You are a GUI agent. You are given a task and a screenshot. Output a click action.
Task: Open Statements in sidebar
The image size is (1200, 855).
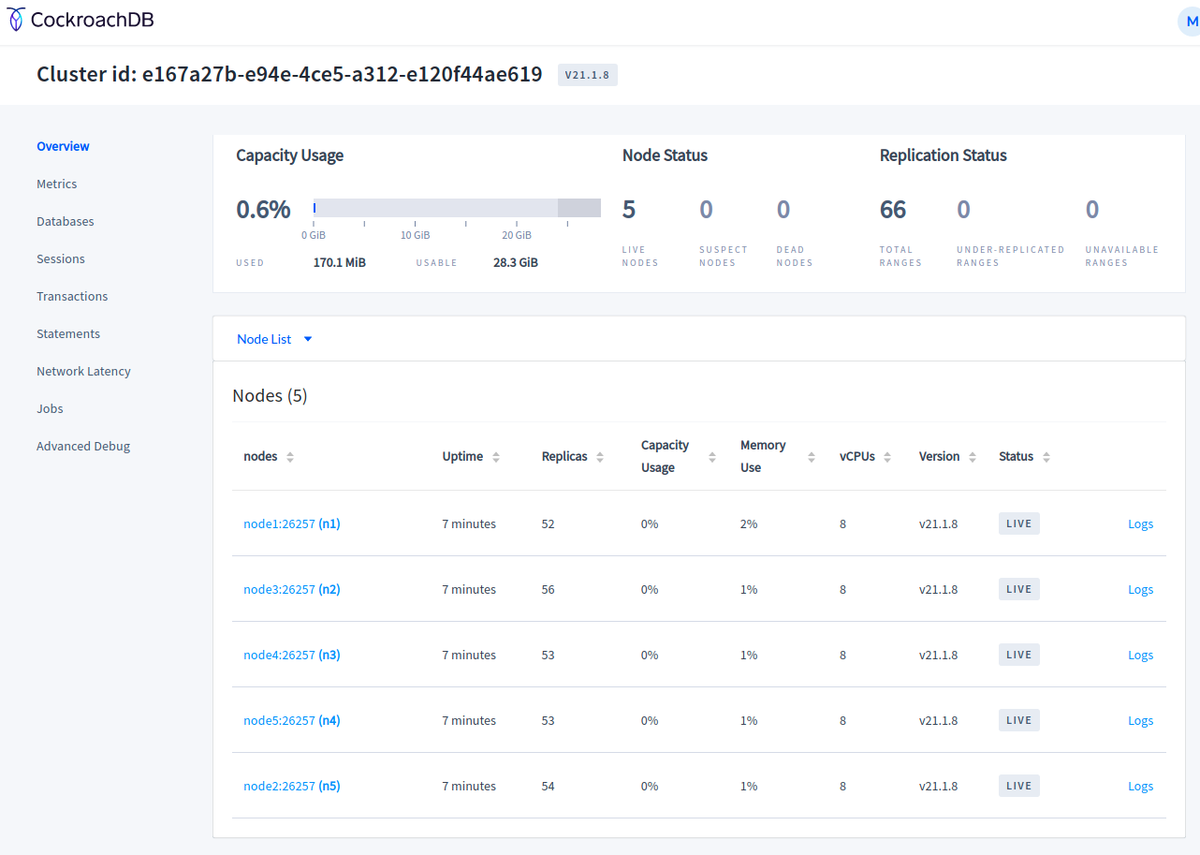pyautogui.click(x=68, y=334)
